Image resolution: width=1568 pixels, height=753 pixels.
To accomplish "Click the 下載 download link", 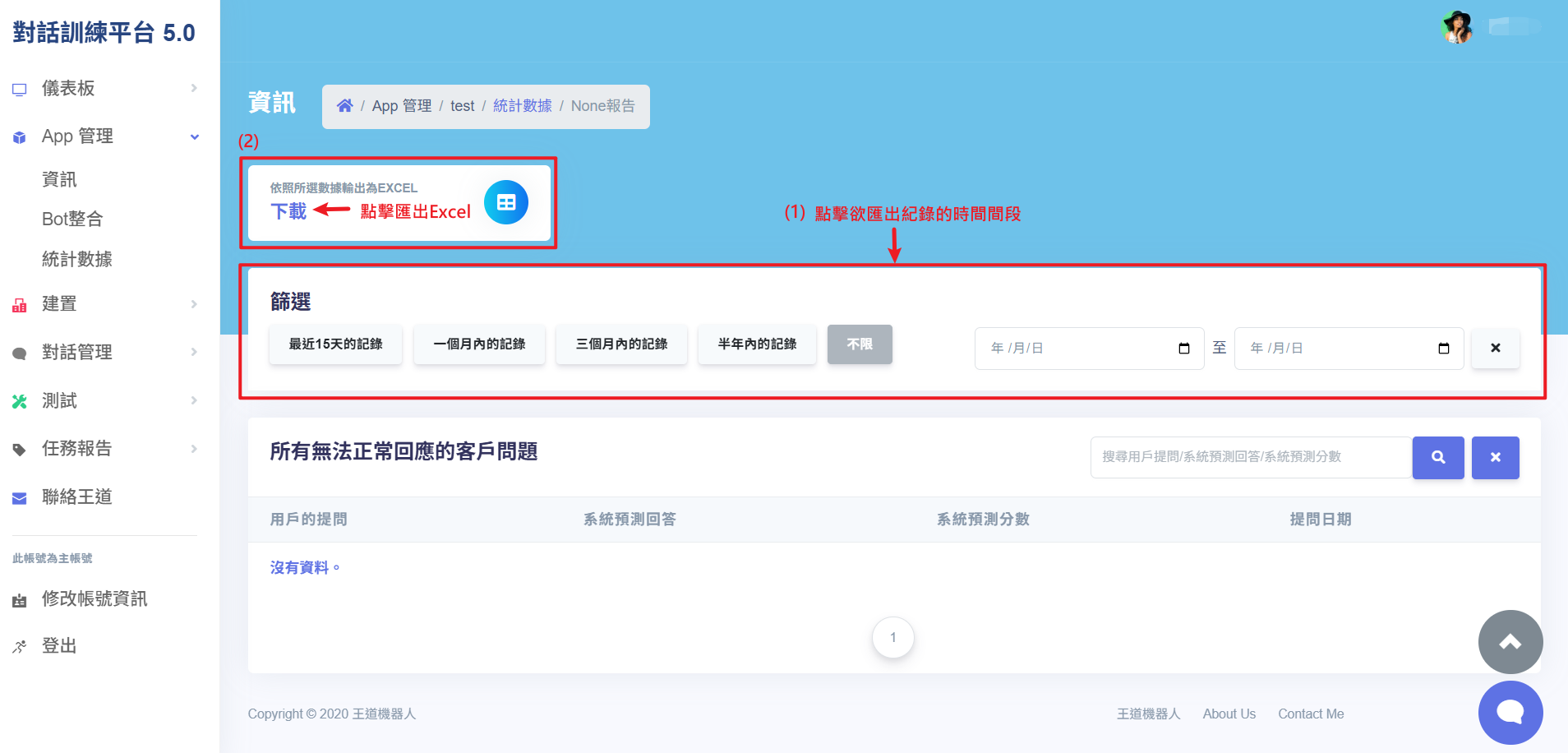I will (288, 211).
